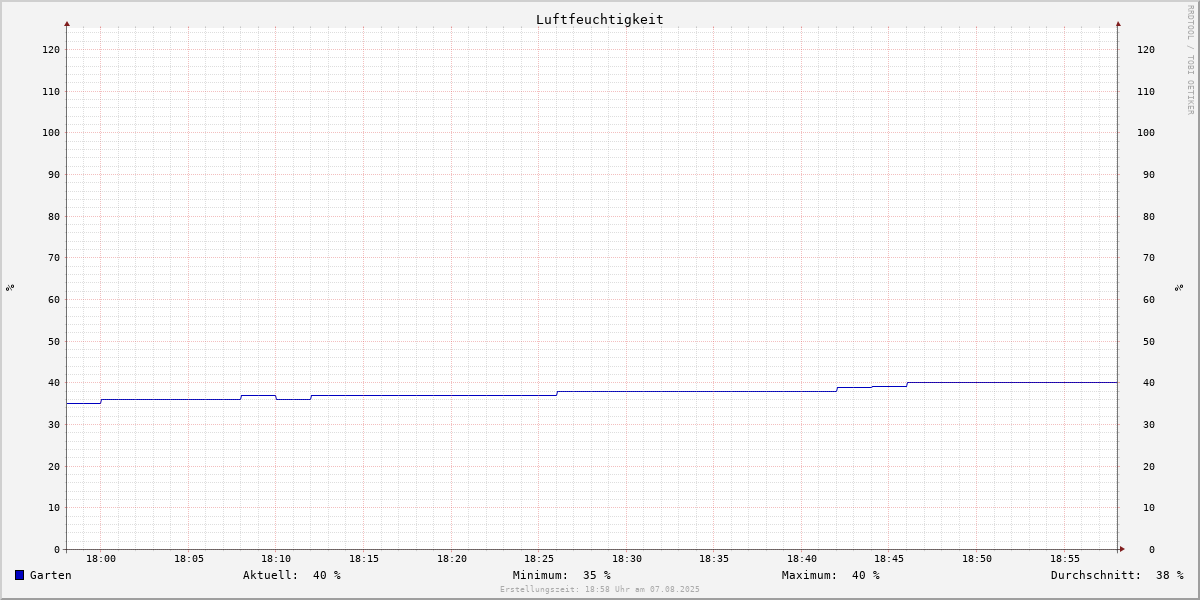Click the 18:05 time axis label
1200x600 pixels.
click(x=189, y=558)
